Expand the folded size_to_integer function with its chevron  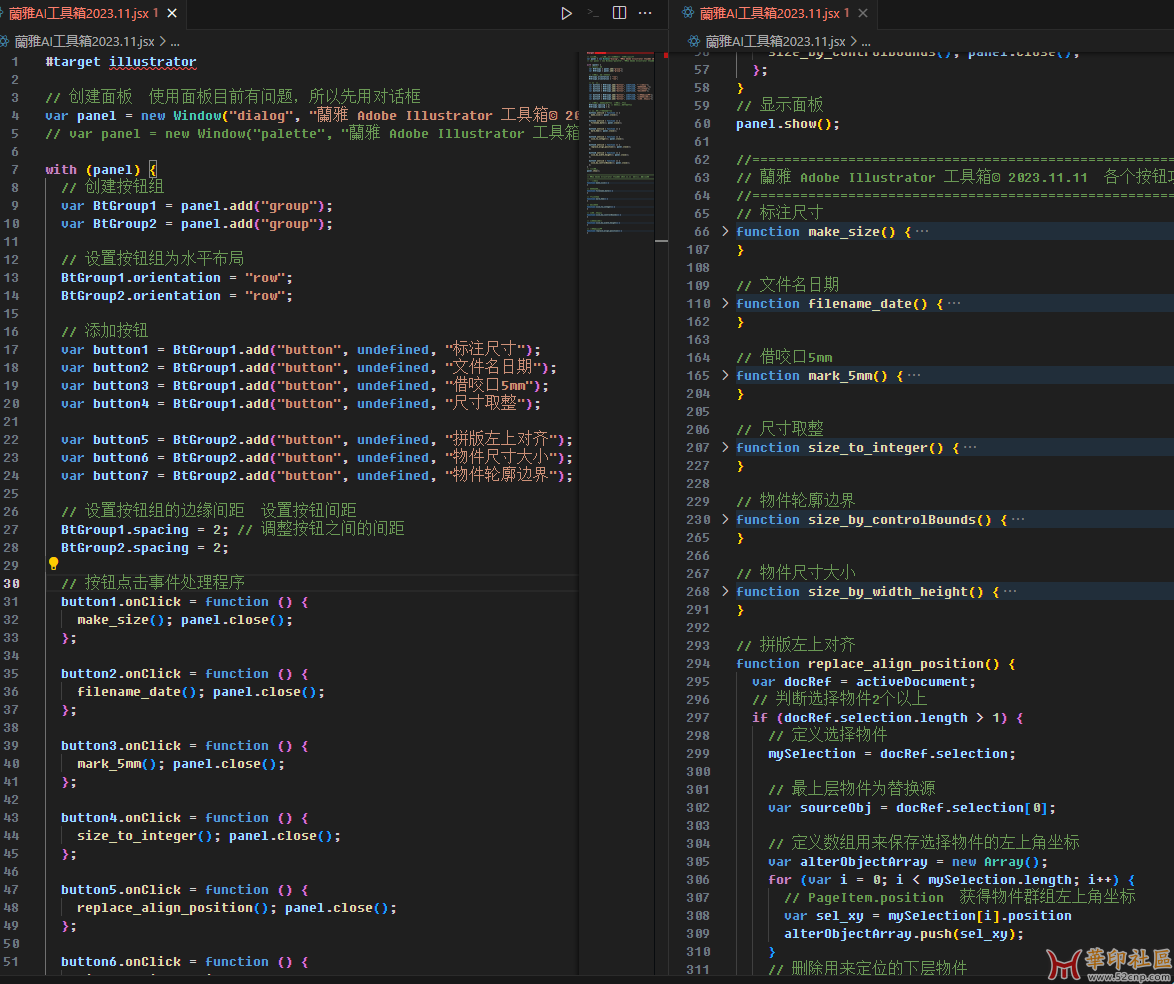(x=725, y=447)
